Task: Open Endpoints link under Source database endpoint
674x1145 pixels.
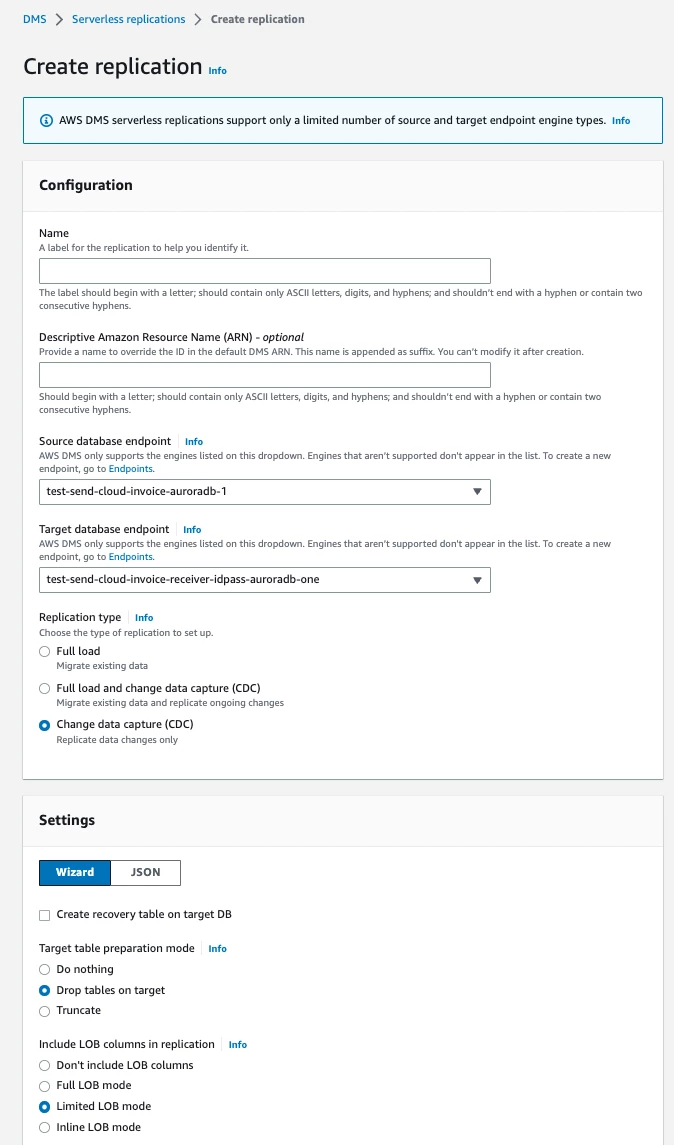Action: (131, 469)
